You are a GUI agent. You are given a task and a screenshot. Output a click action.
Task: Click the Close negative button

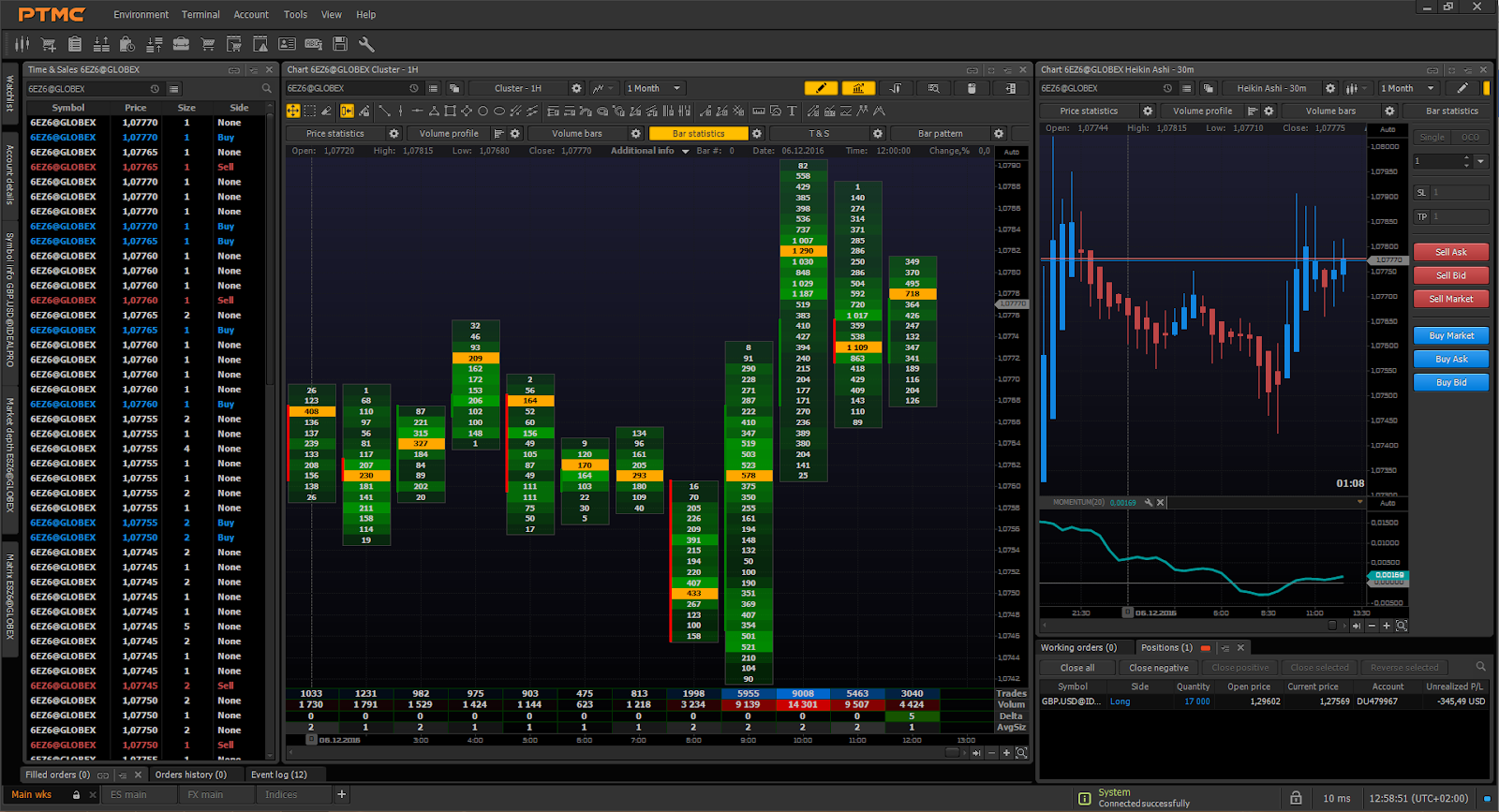click(x=1159, y=668)
